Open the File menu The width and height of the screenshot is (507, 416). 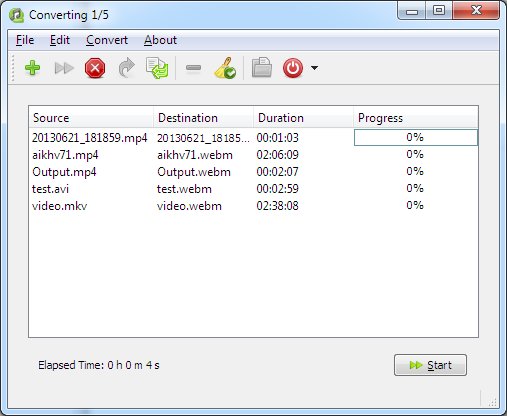[x=25, y=40]
